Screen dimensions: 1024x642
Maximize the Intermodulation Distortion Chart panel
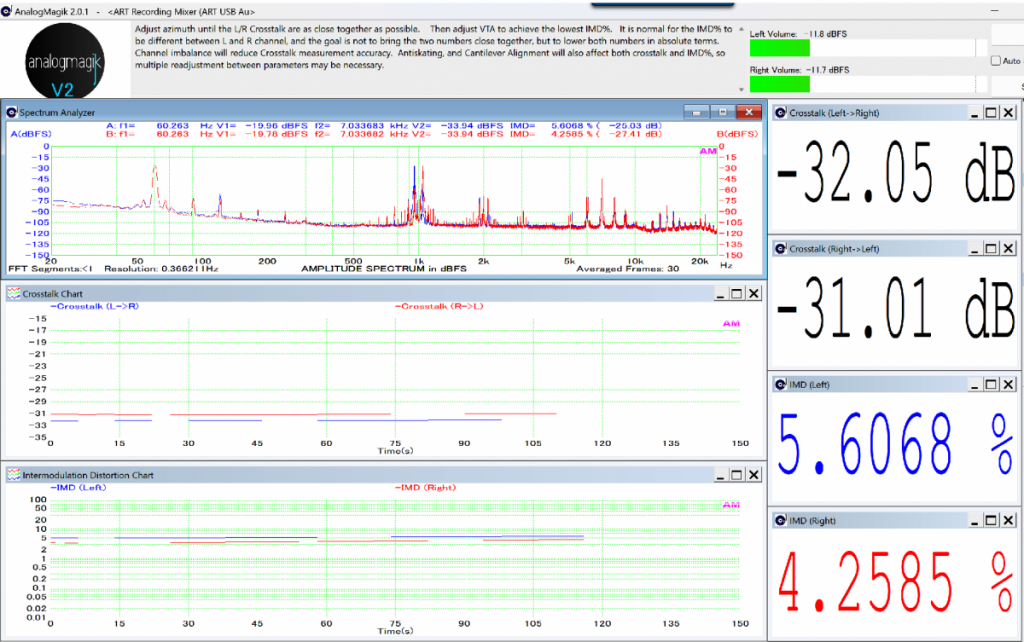(x=737, y=475)
